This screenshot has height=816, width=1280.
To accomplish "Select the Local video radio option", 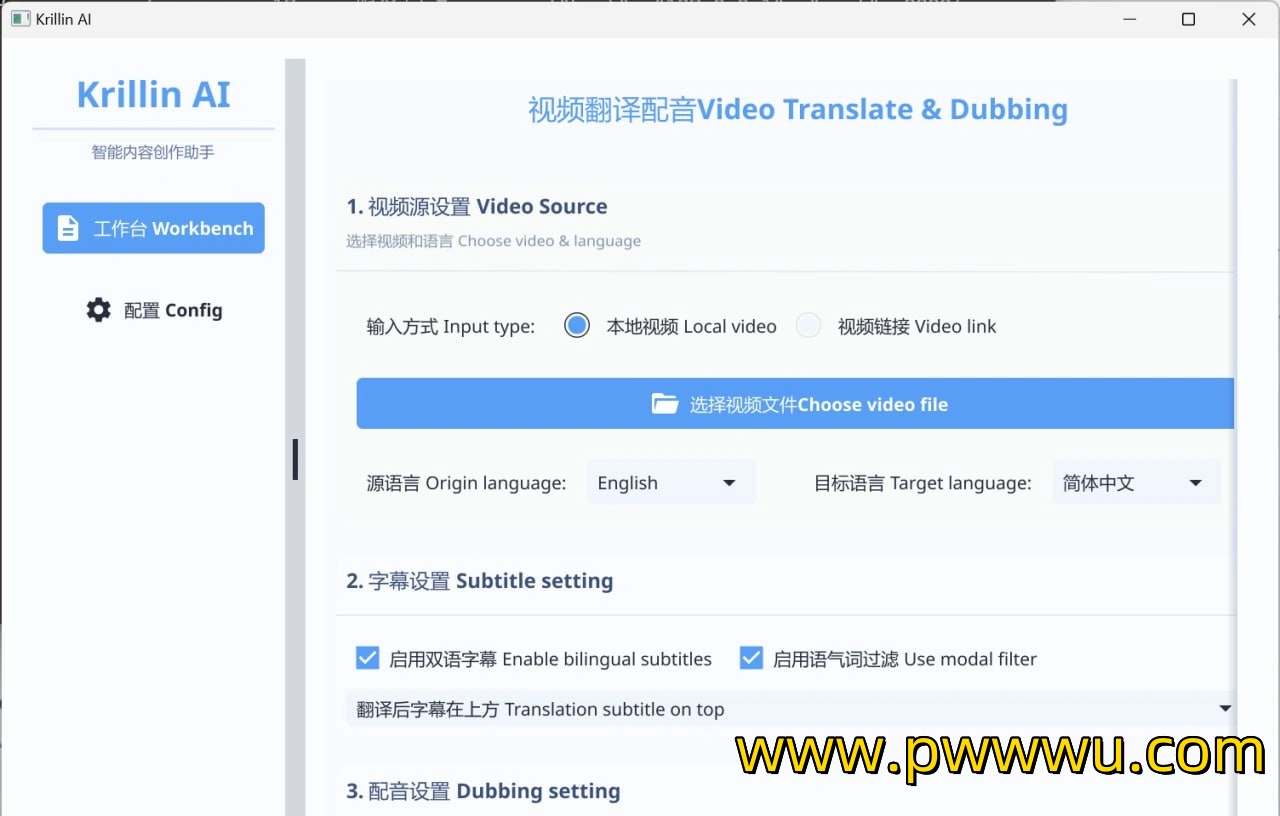I will 577,326.
